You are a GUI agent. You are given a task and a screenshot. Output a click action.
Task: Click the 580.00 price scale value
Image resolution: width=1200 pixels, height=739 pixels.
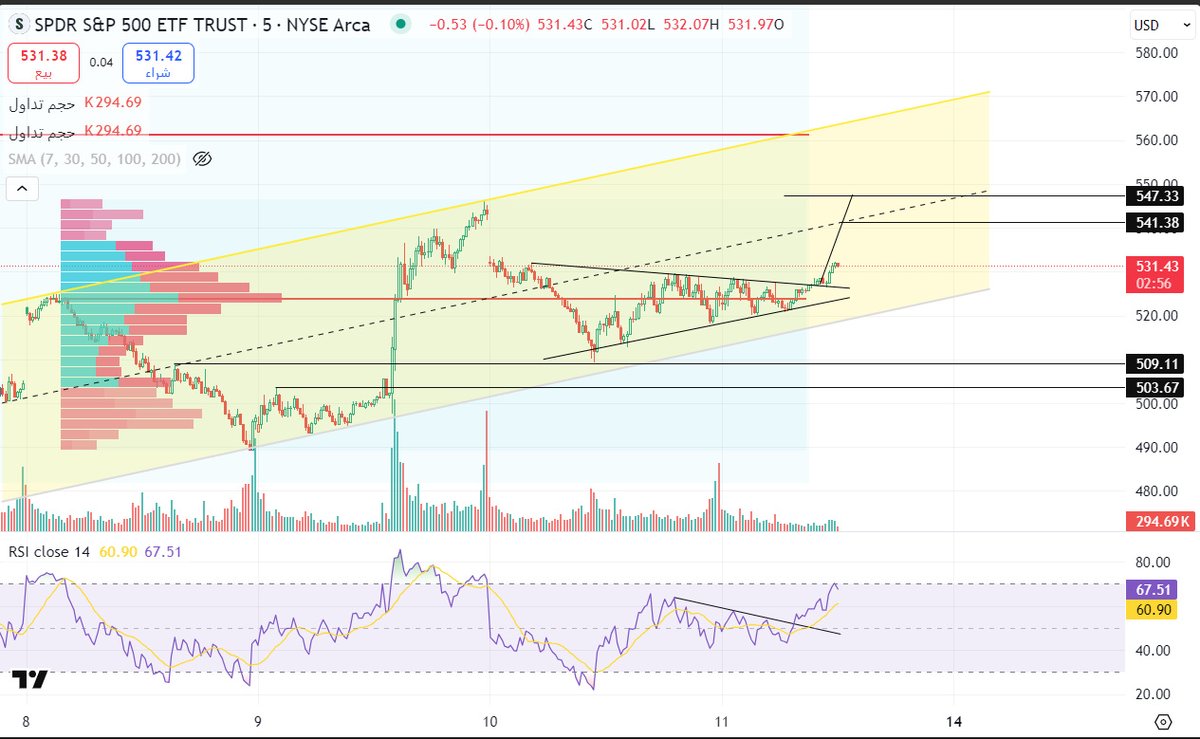point(1156,52)
